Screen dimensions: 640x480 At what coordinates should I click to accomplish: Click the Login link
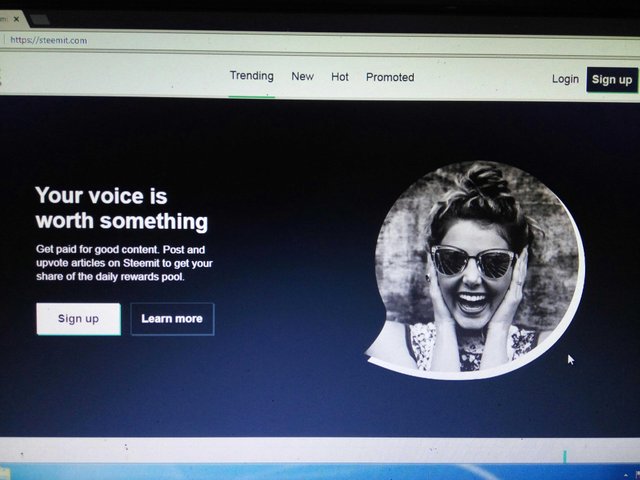coord(565,79)
